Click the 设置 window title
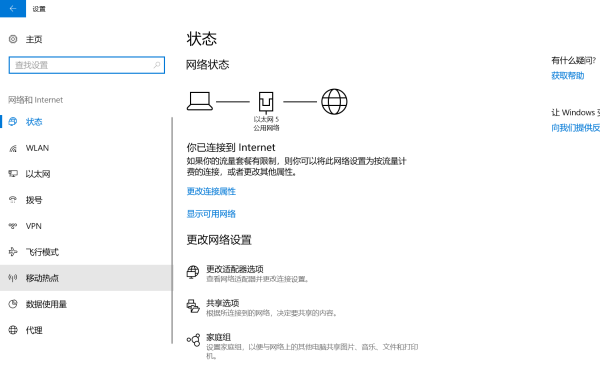This screenshot has height=369, width=600. [x=39, y=9]
